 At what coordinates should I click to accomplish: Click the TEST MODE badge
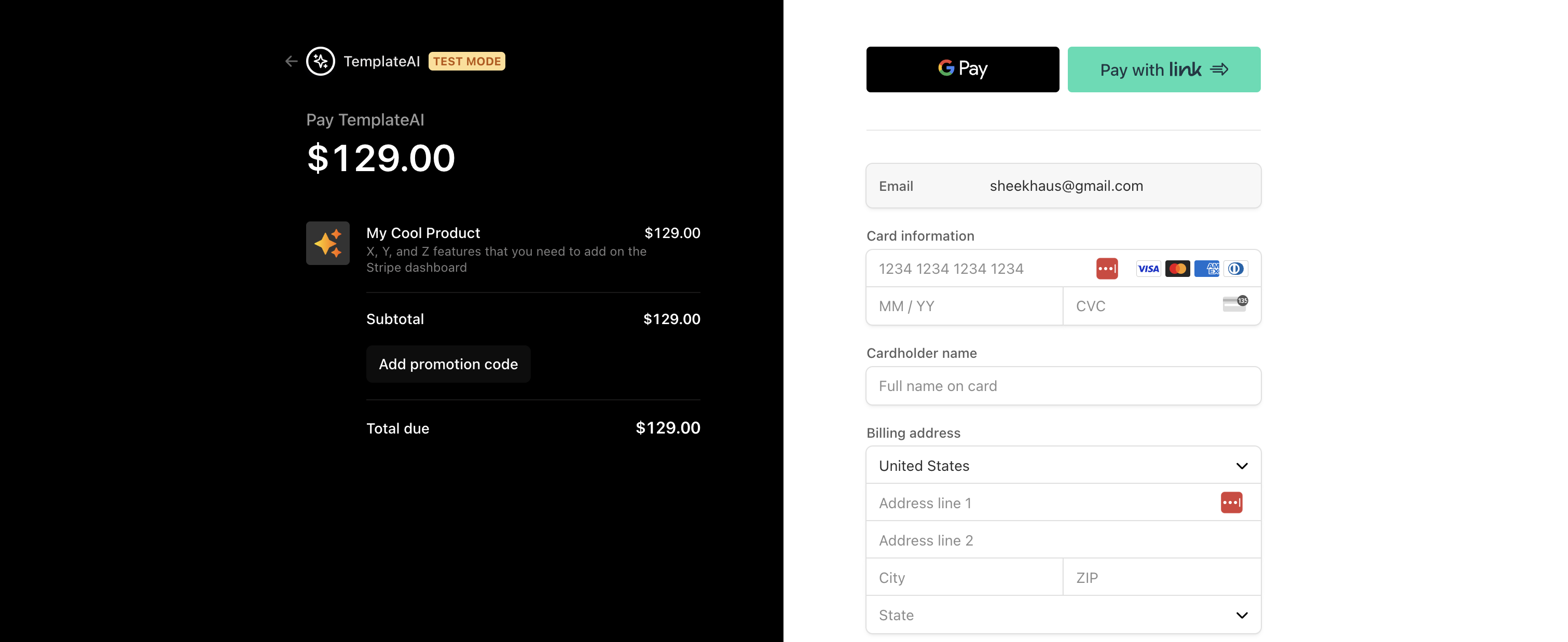(466, 61)
